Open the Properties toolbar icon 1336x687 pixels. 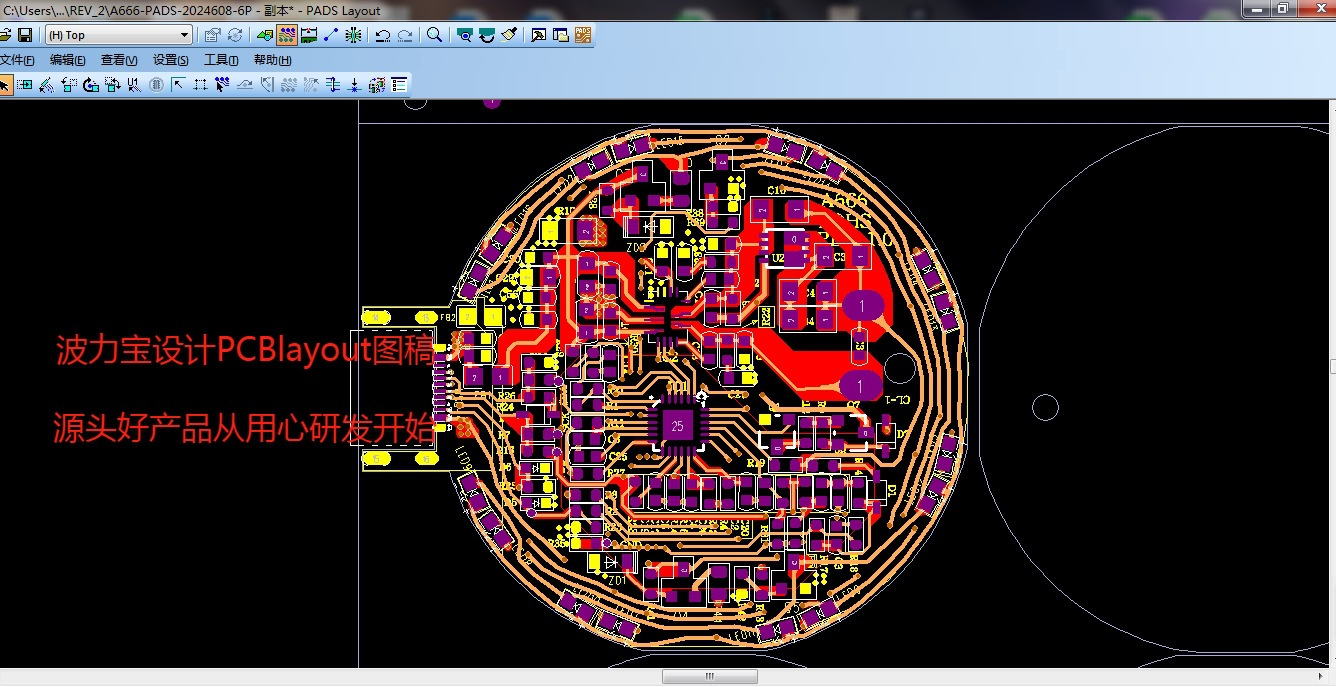(211, 35)
